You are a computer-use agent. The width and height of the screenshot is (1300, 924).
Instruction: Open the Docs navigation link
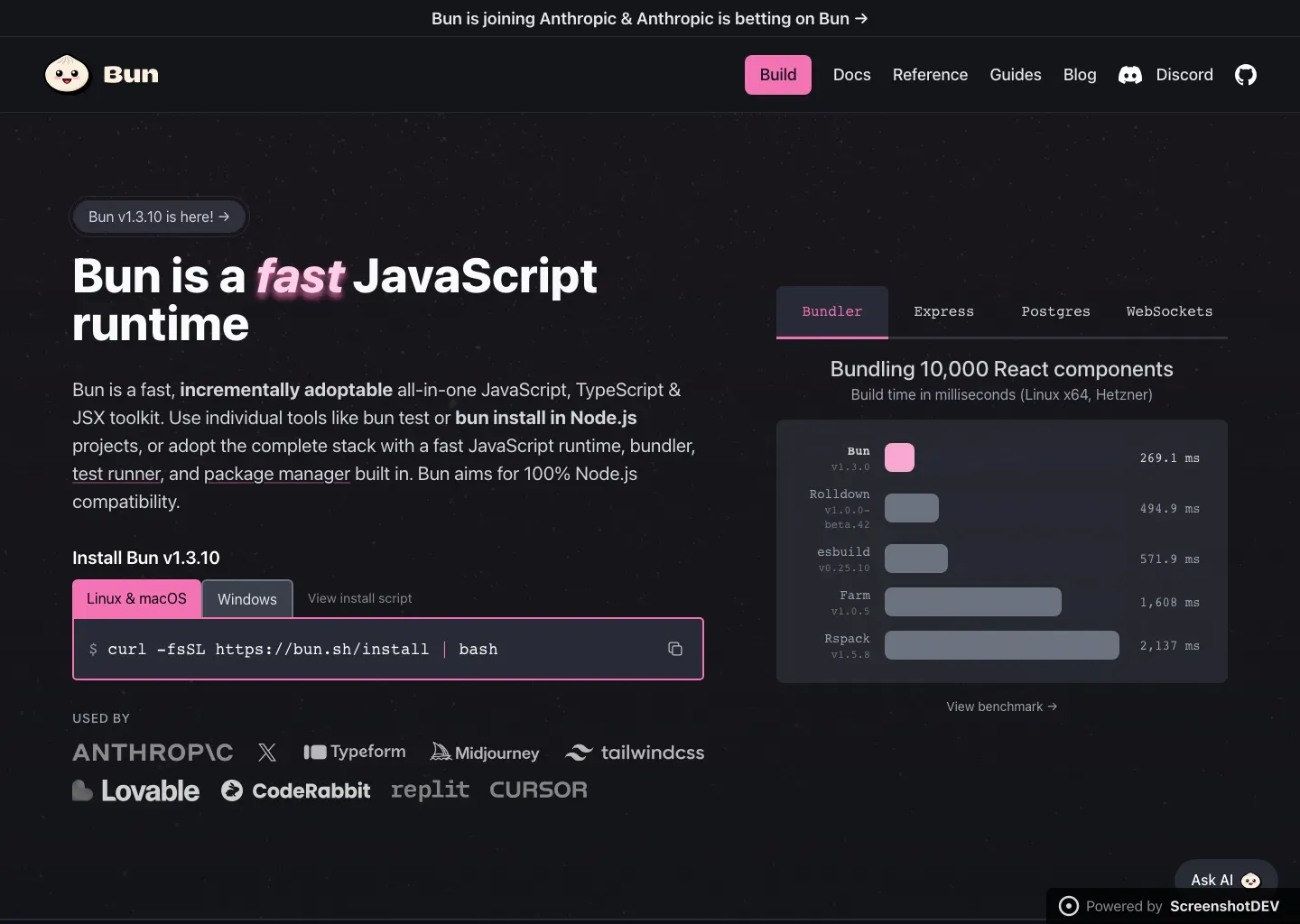(x=852, y=75)
